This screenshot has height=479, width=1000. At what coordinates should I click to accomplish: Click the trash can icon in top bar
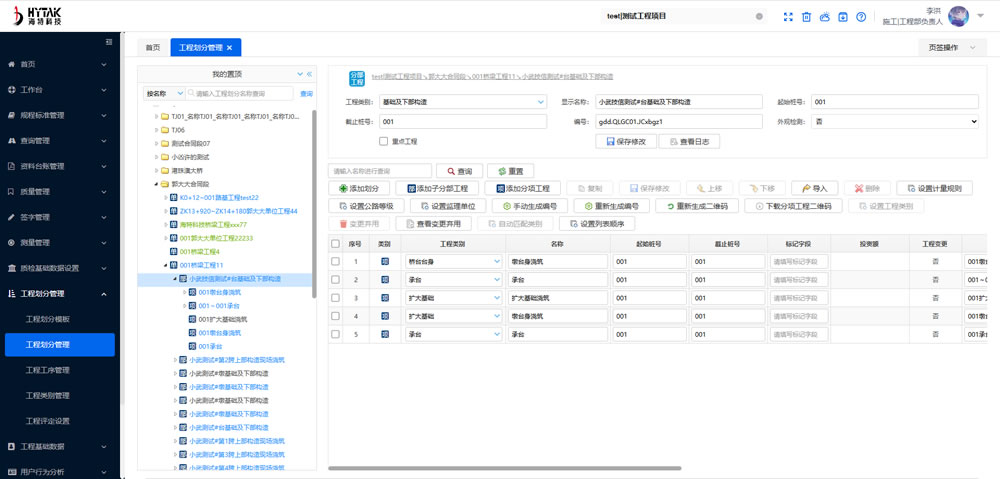[x=806, y=17]
